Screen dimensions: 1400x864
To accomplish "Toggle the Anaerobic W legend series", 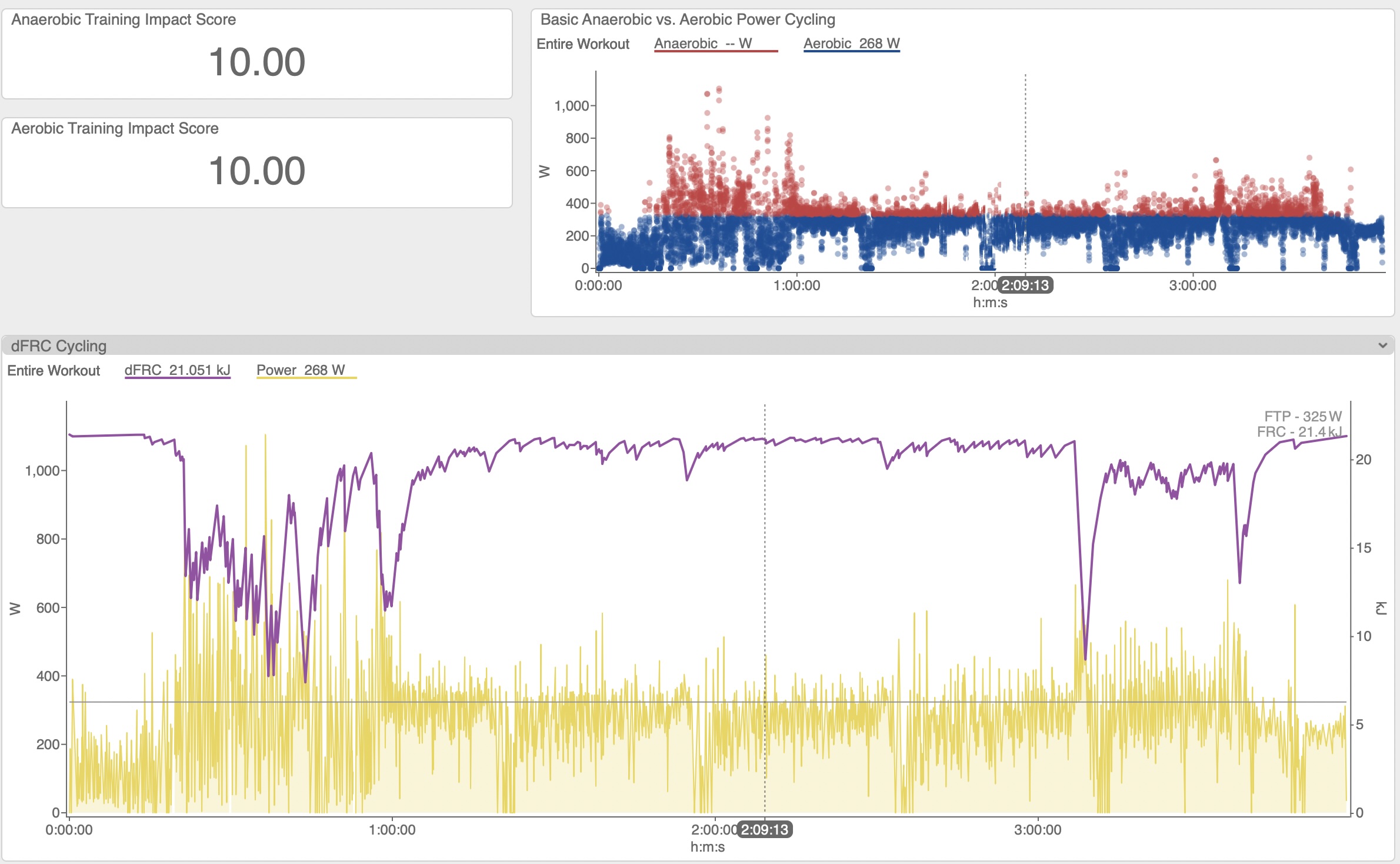I will click(x=703, y=44).
